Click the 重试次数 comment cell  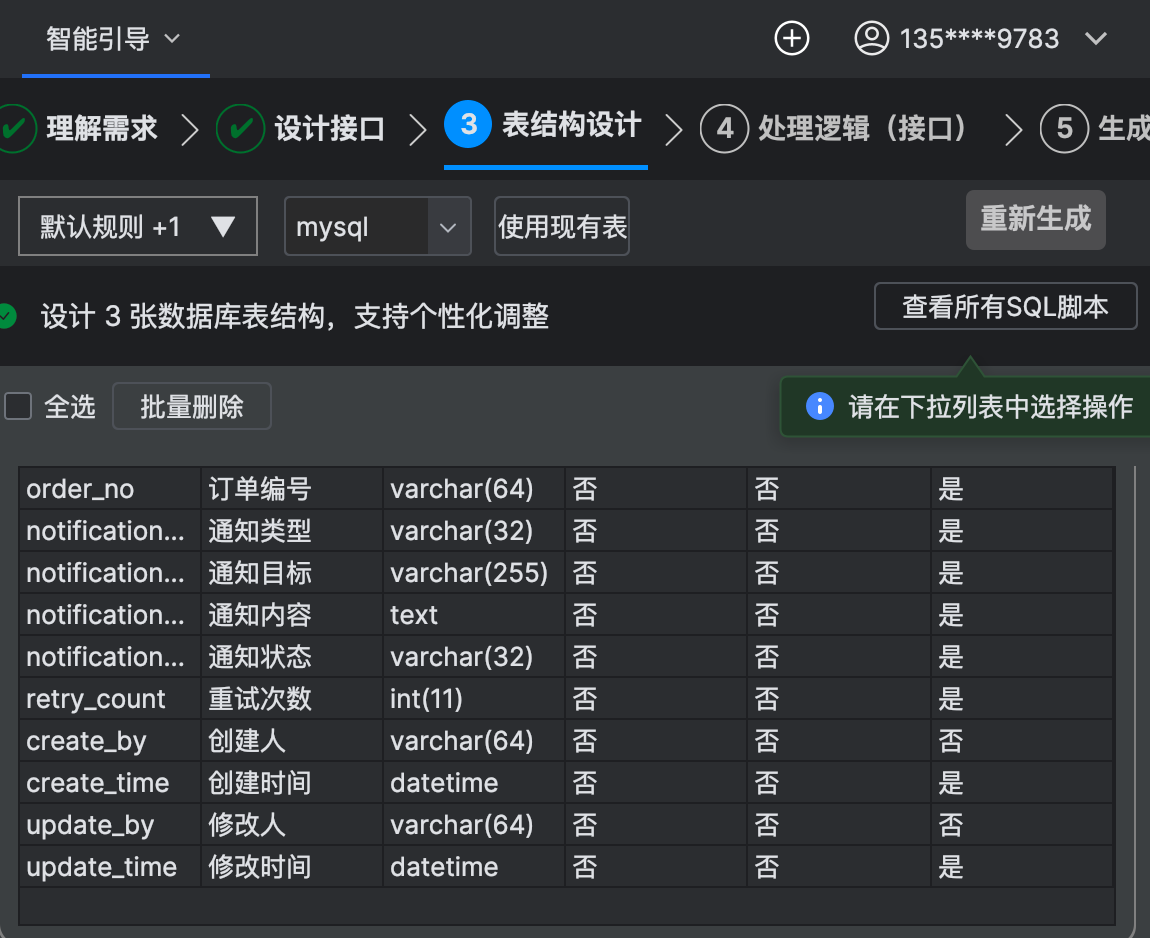pos(292,698)
